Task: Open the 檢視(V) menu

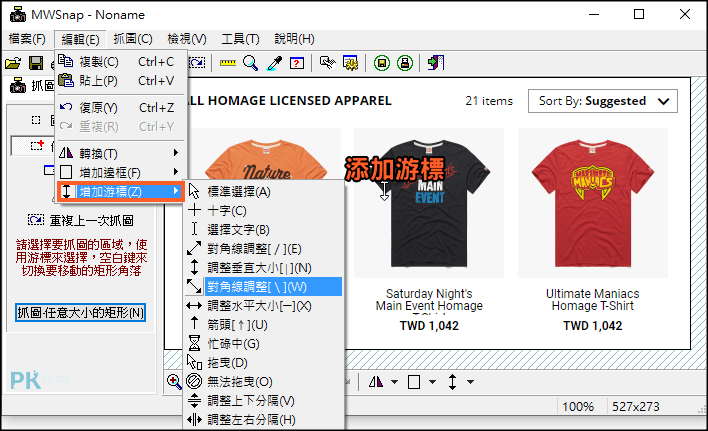Action: pyautogui.click(x=187, y=39)
